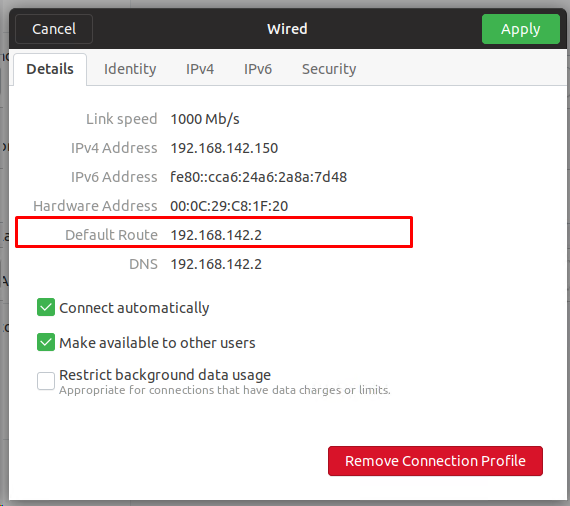
Task: Click the IPv4 address value 192.168.142.150
Action: pyautogui.click(x=224, y=148)
